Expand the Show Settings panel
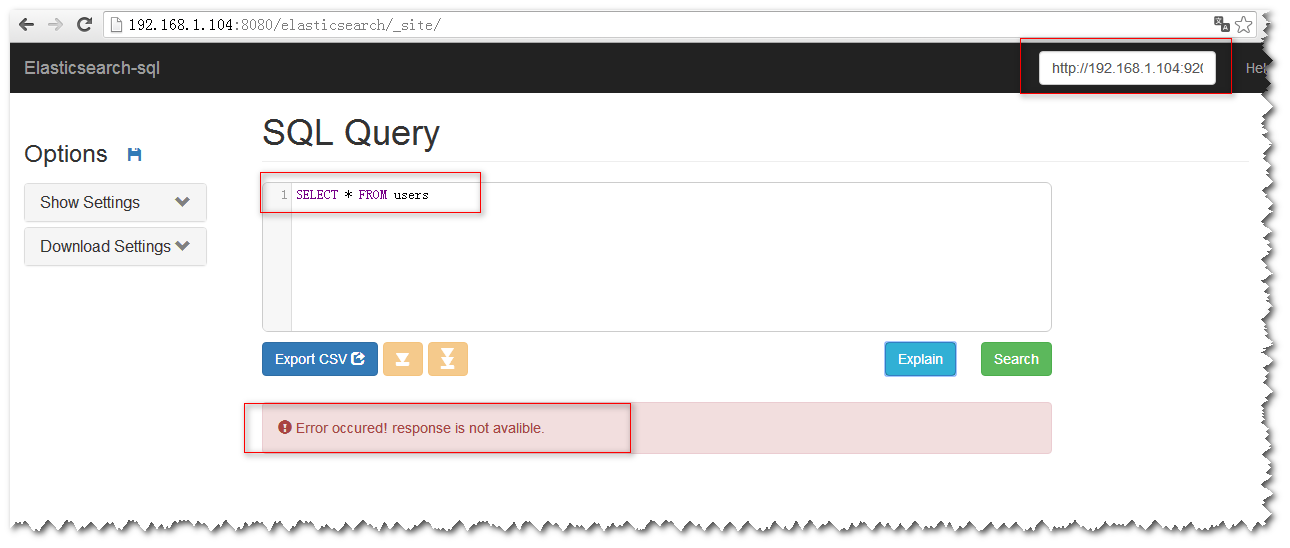 (115, 202)
